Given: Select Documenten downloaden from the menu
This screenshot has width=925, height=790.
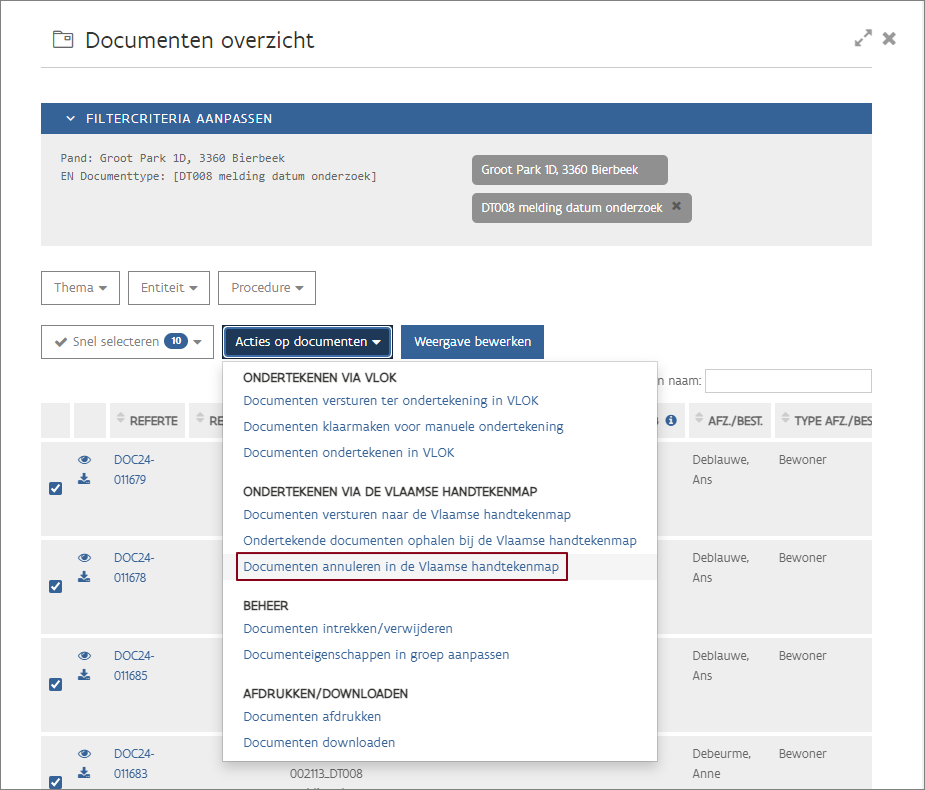Looking at the screenshot, I should tap(319, 742).
